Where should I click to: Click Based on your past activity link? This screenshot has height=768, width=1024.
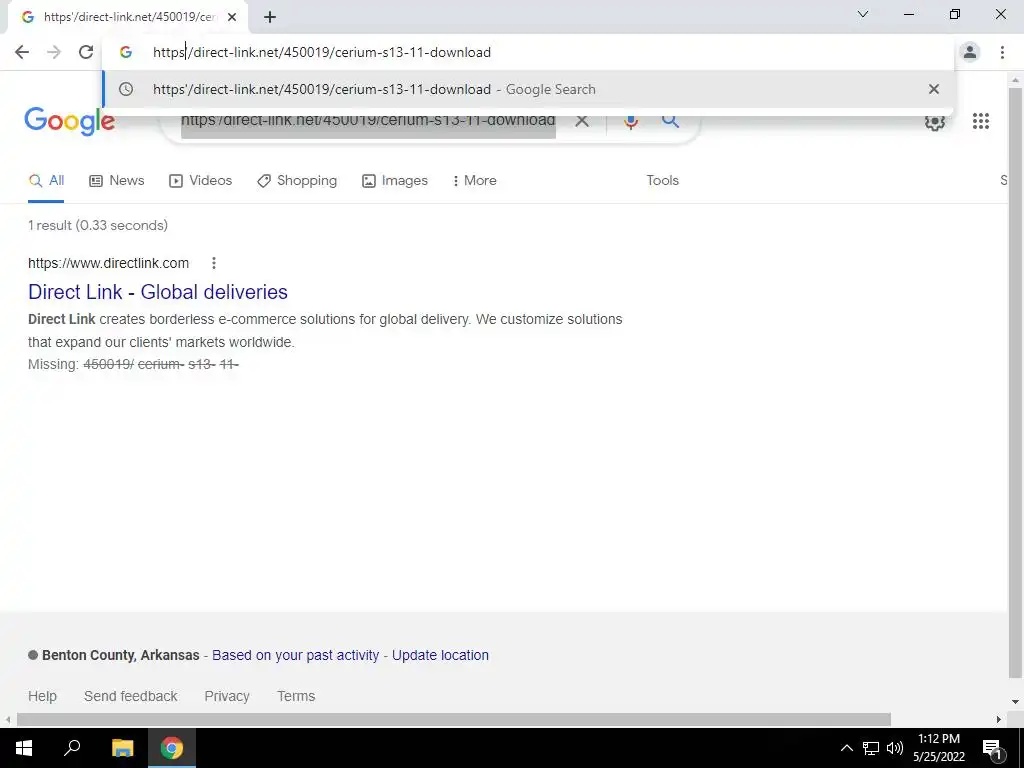pos(295,655)
